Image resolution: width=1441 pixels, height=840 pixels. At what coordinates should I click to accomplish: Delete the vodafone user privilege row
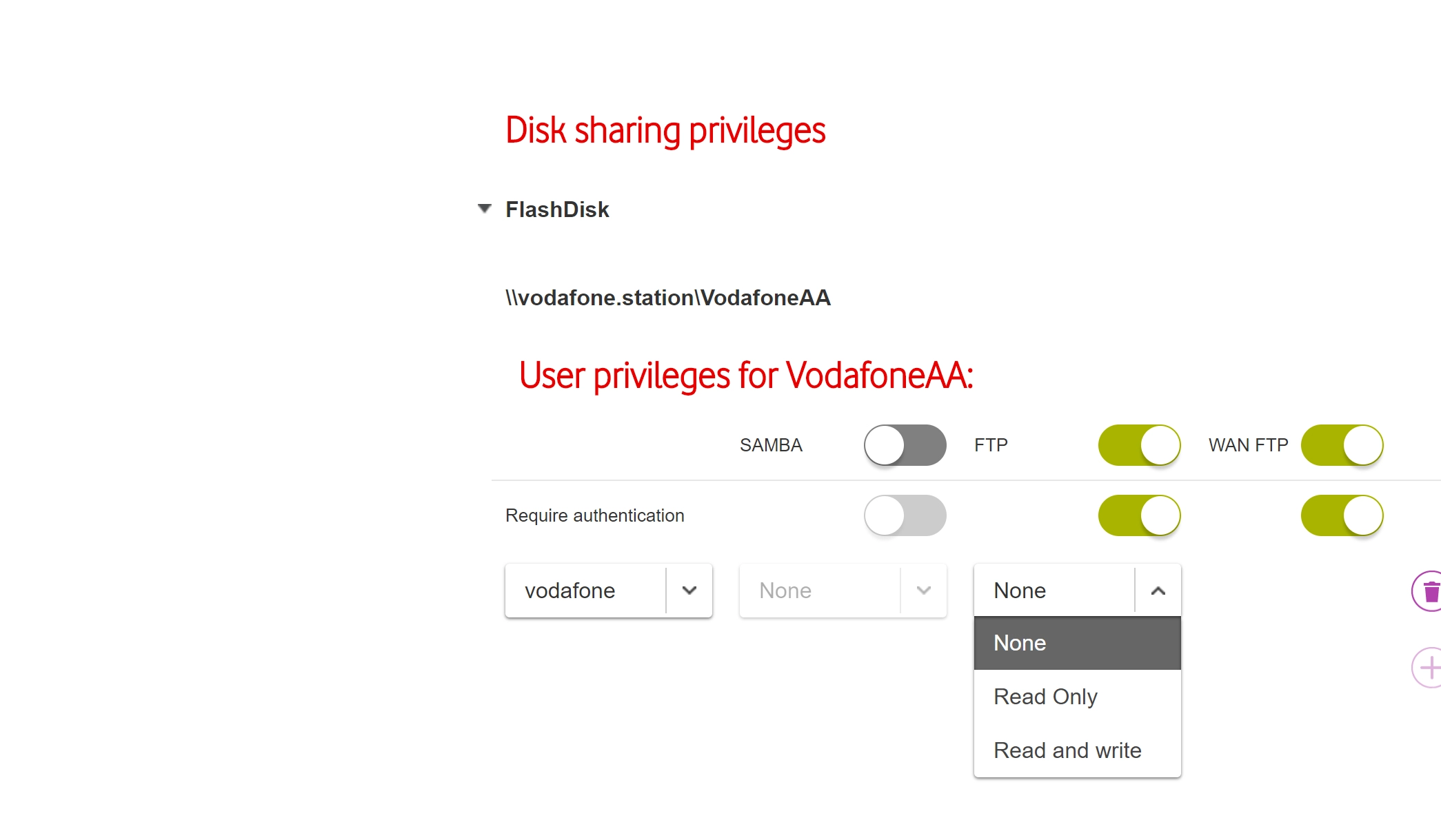point(1431,591)
